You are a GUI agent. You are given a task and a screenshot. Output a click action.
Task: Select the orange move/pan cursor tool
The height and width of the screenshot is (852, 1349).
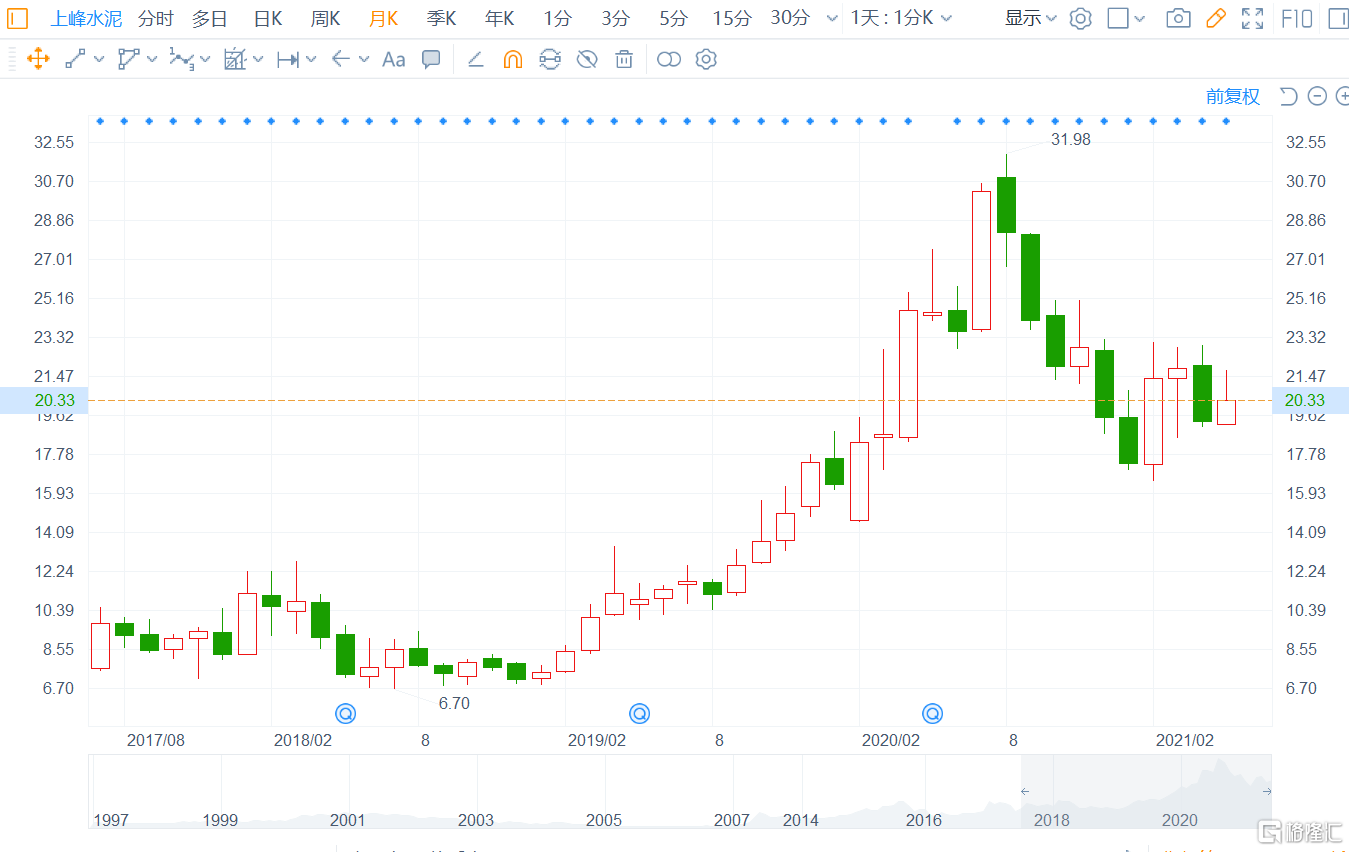38,59
